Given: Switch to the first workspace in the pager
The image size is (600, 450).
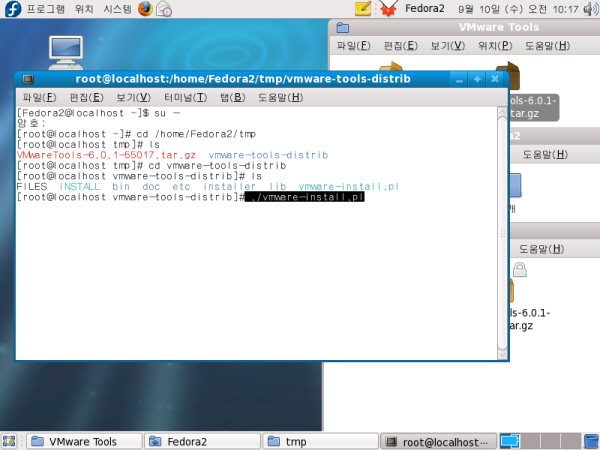Looking at the screenshot, I should (510, 441).
